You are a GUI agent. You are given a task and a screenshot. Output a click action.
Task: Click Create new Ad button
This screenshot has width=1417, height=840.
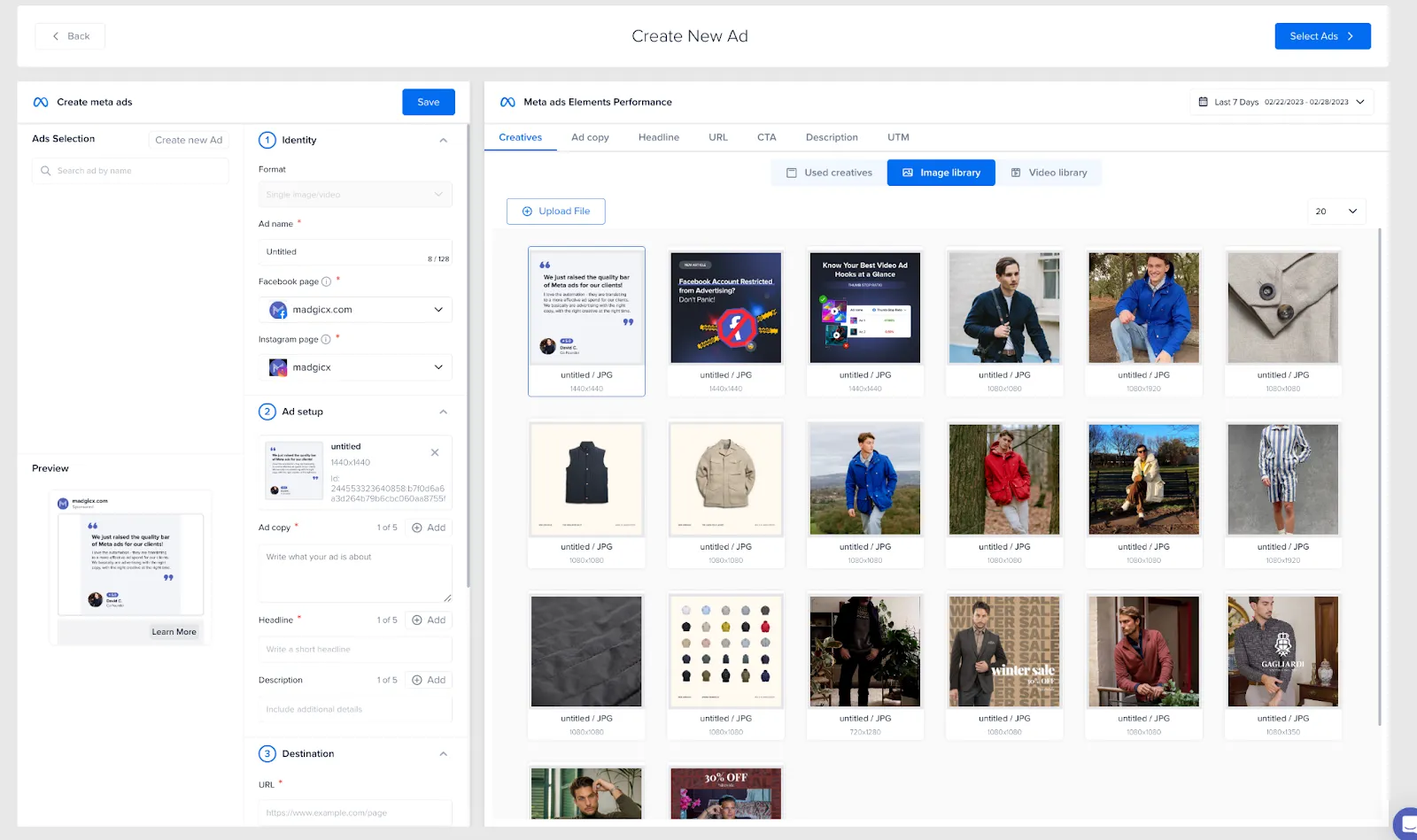coord(189,140)
